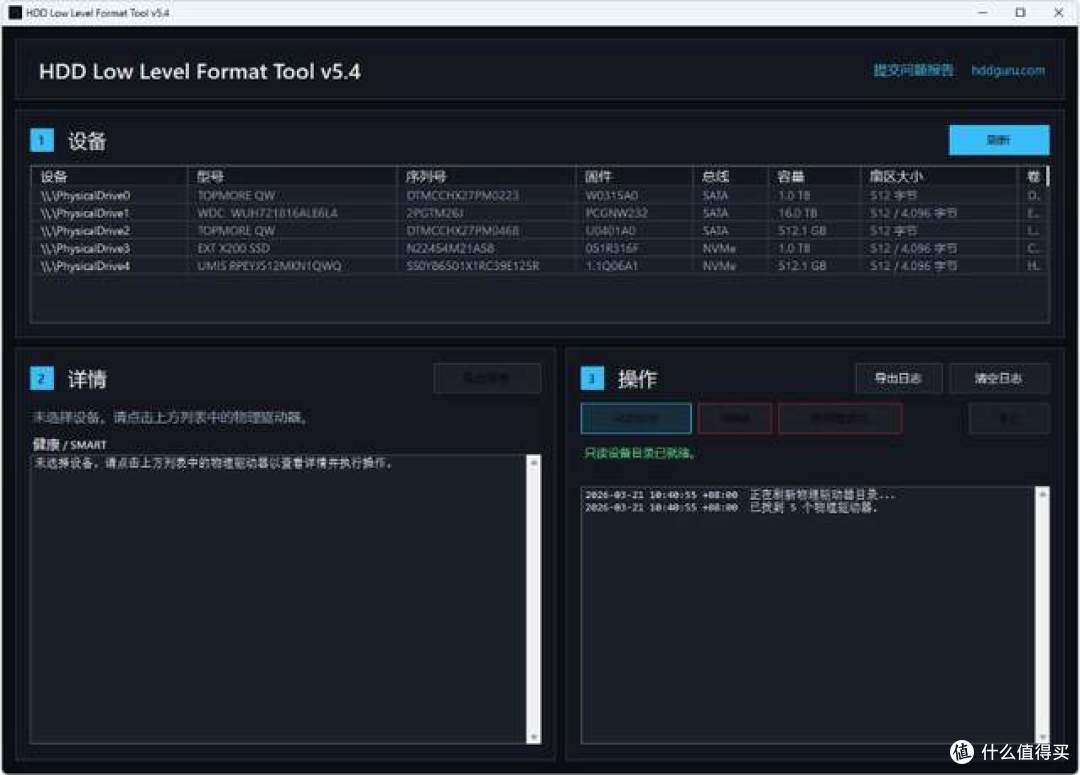Viewport: 1080px width, 775px height.
Task: Click the 导出日志 button
Action: pos(898,378)
